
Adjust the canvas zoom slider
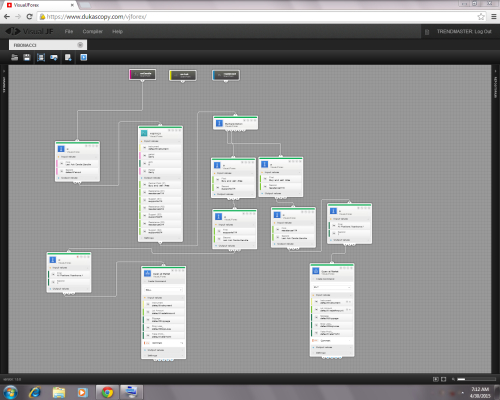(x=476, y=379)
